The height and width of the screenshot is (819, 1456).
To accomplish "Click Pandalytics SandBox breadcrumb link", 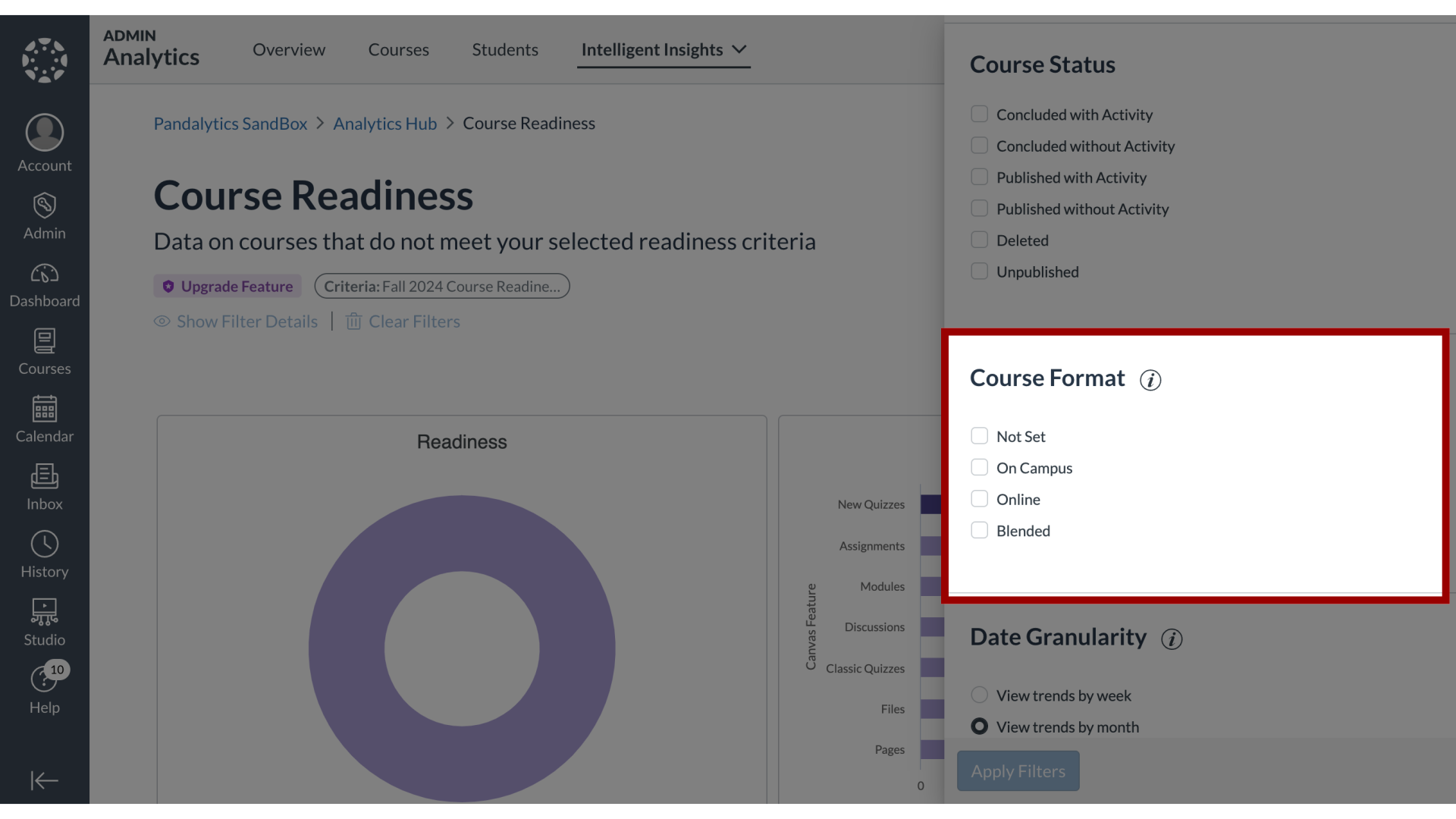I will pos(231,123).
